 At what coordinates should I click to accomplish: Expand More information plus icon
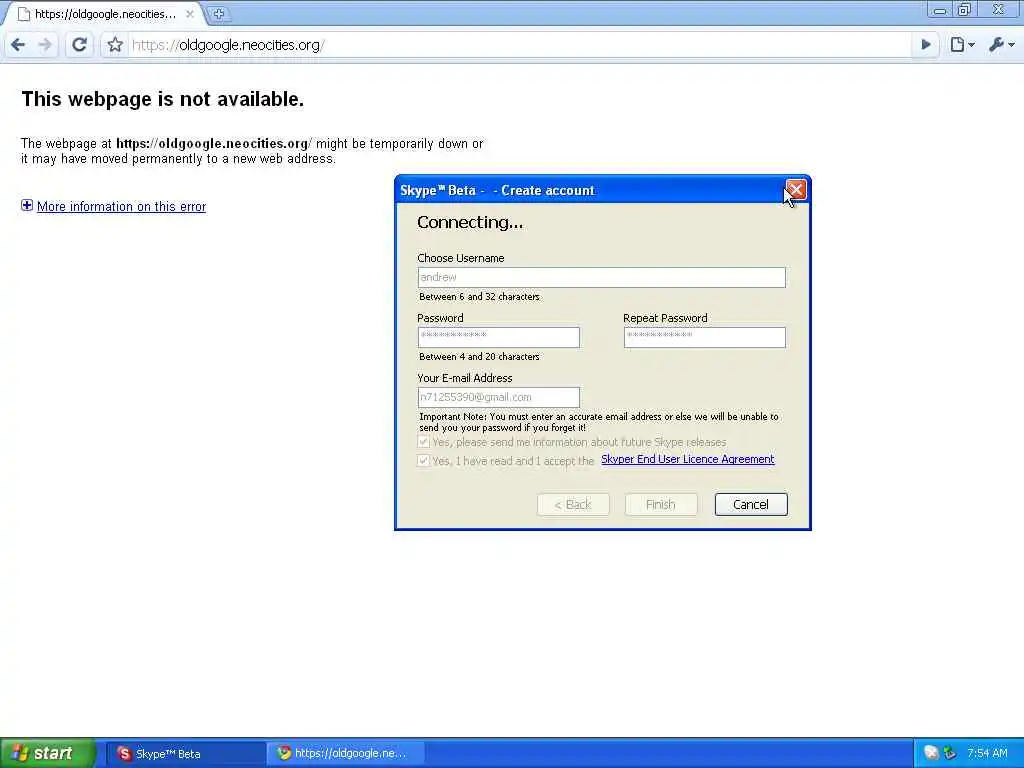point(27,206)
